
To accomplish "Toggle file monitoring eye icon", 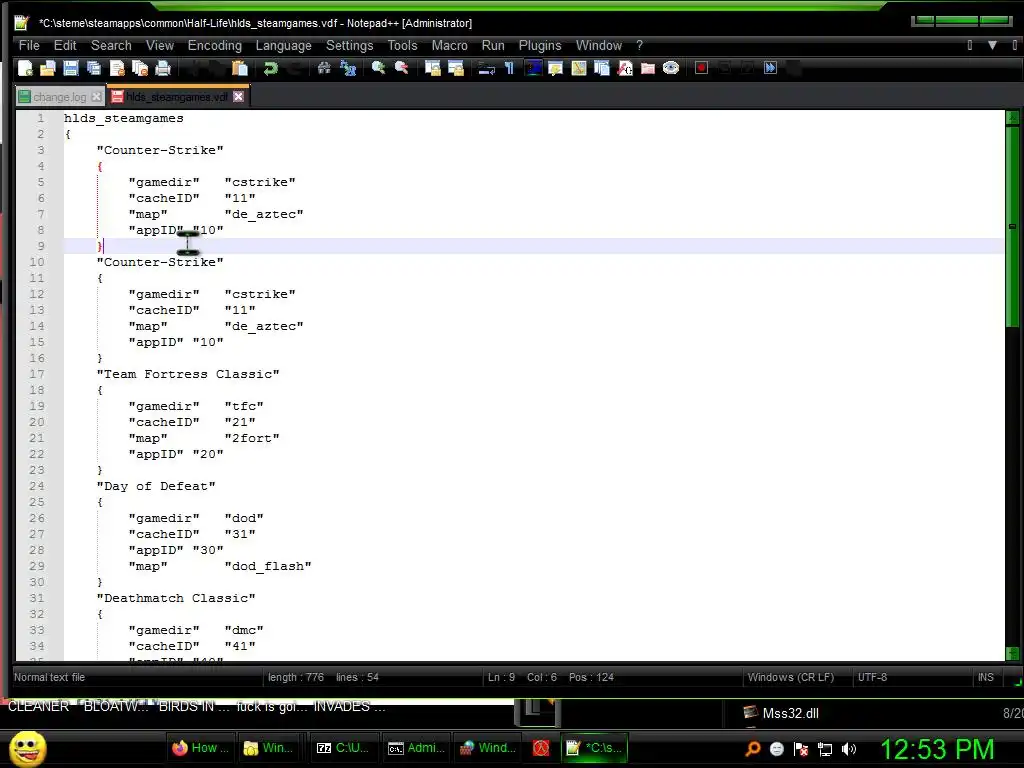I will (671, 68).
